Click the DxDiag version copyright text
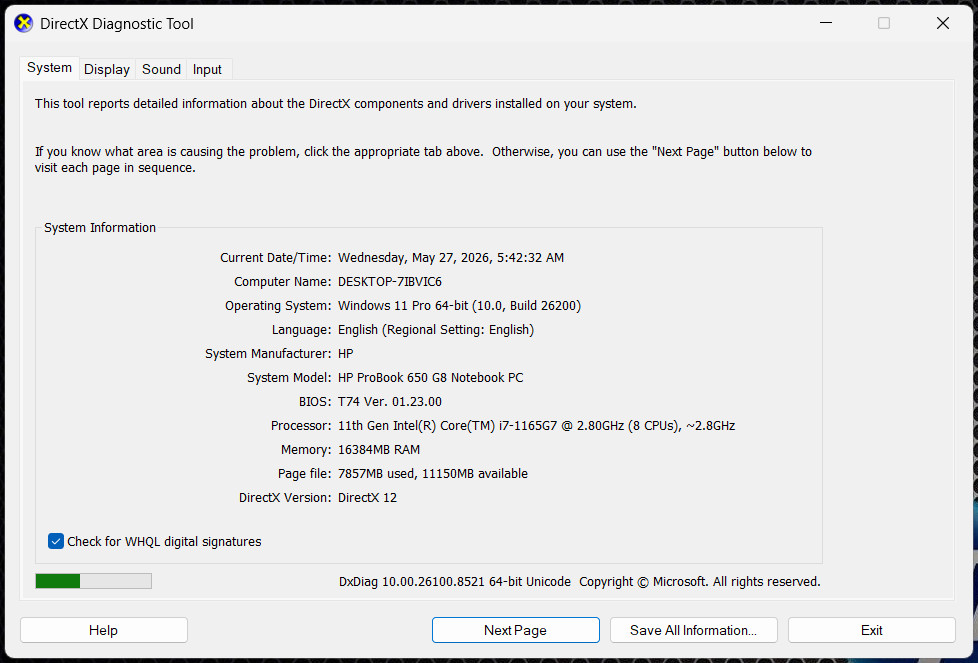978x663 pixels. (579, 581)
